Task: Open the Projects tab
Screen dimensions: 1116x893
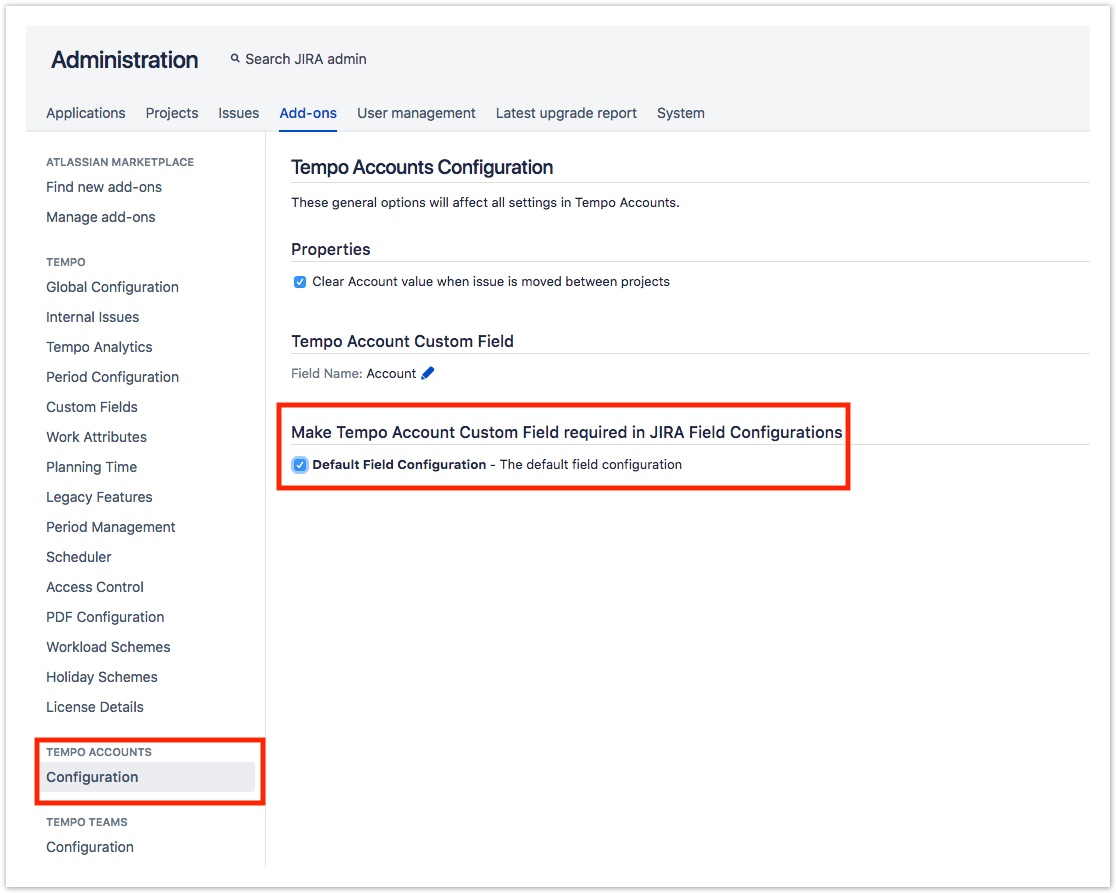Action: (172, 113)
